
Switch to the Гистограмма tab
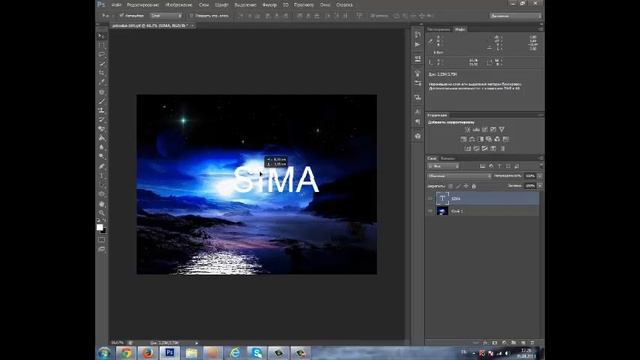point(439,29)
